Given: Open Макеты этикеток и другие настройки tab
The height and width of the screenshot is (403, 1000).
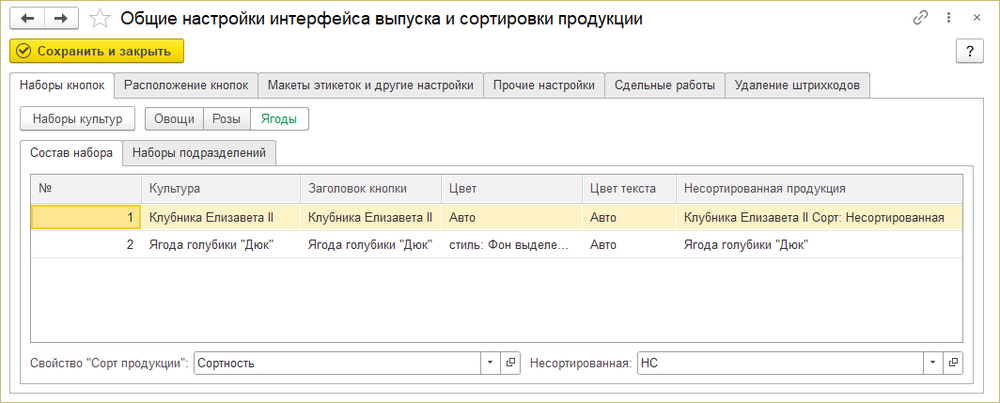Looking at the screenshot, I should (x=371, y=85).
